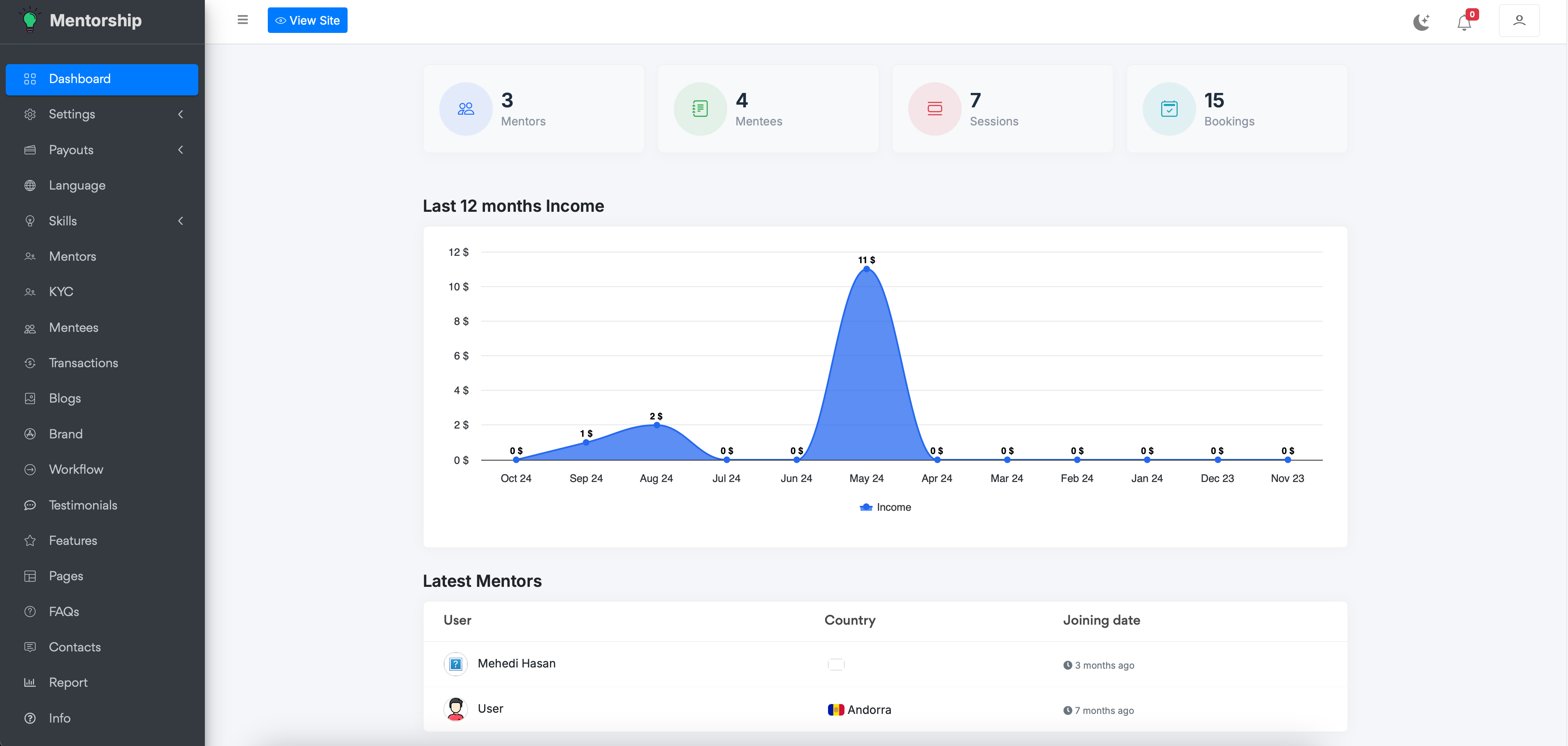This screenshot has height=746, width=1568.
Task: Click the Mentors stat card icon
Action: coord(466,109)
